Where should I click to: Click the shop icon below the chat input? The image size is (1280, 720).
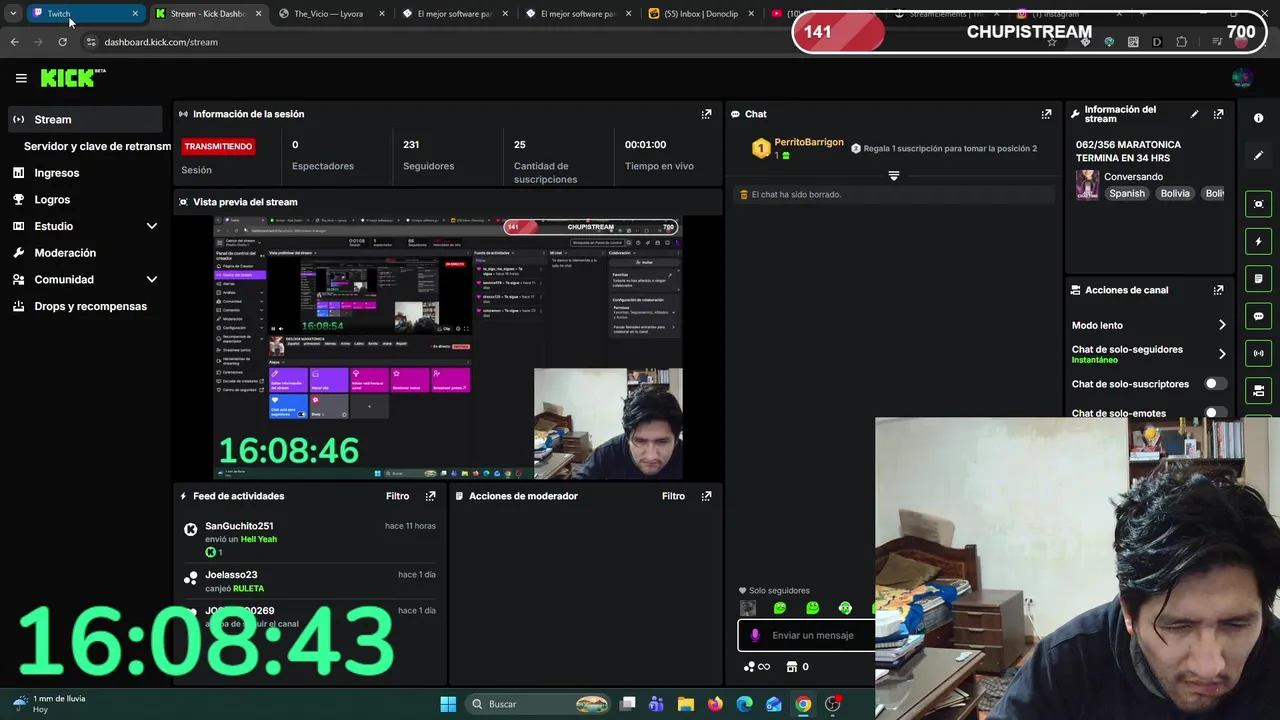[x=791, y=667]
